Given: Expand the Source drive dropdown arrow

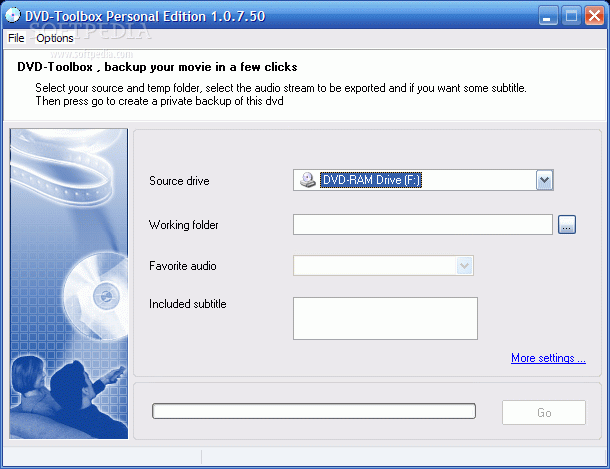Looking at the screenshot, I should pyautogui.click(x=544, y=180).
